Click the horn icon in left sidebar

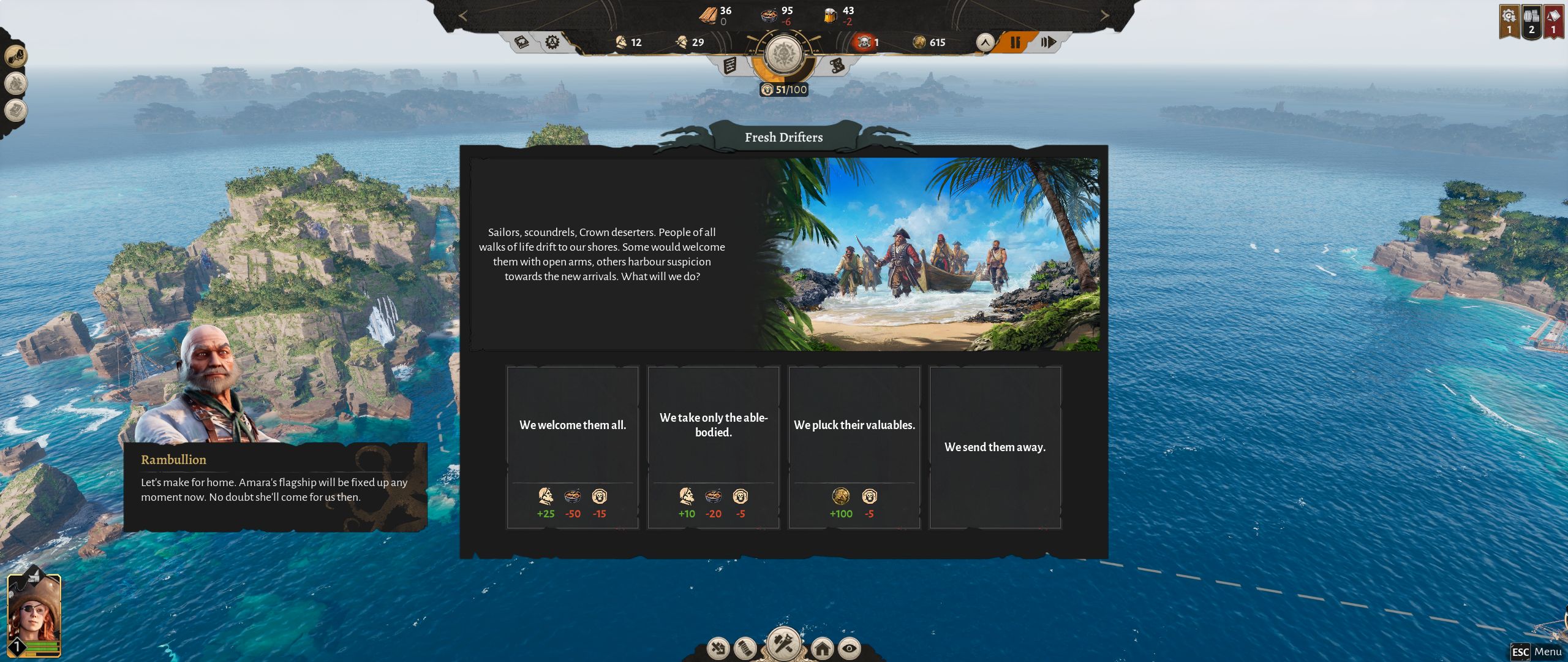click(16, 56)
